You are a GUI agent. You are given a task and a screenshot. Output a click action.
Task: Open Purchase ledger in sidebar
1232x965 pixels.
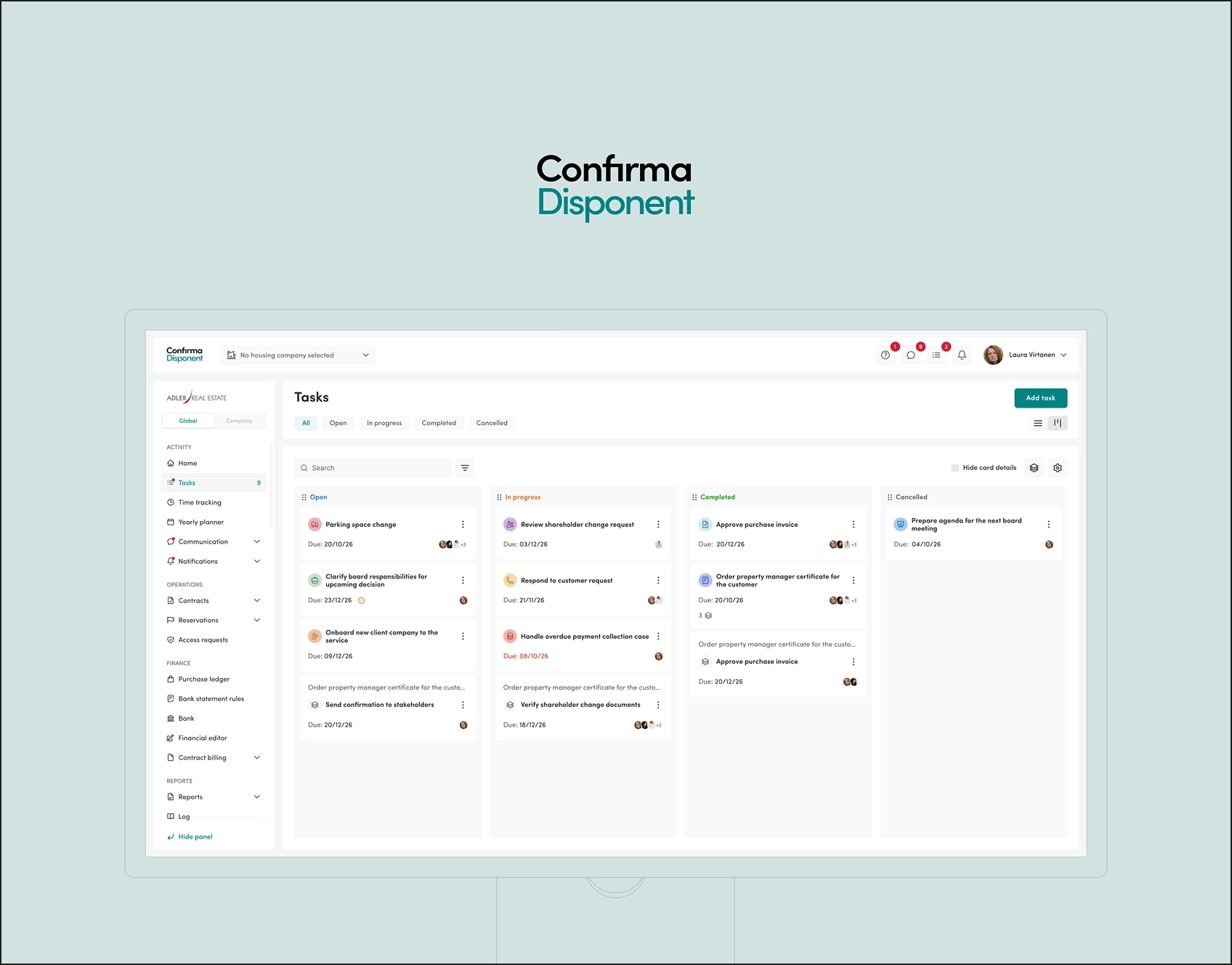(x=214, y=679)
